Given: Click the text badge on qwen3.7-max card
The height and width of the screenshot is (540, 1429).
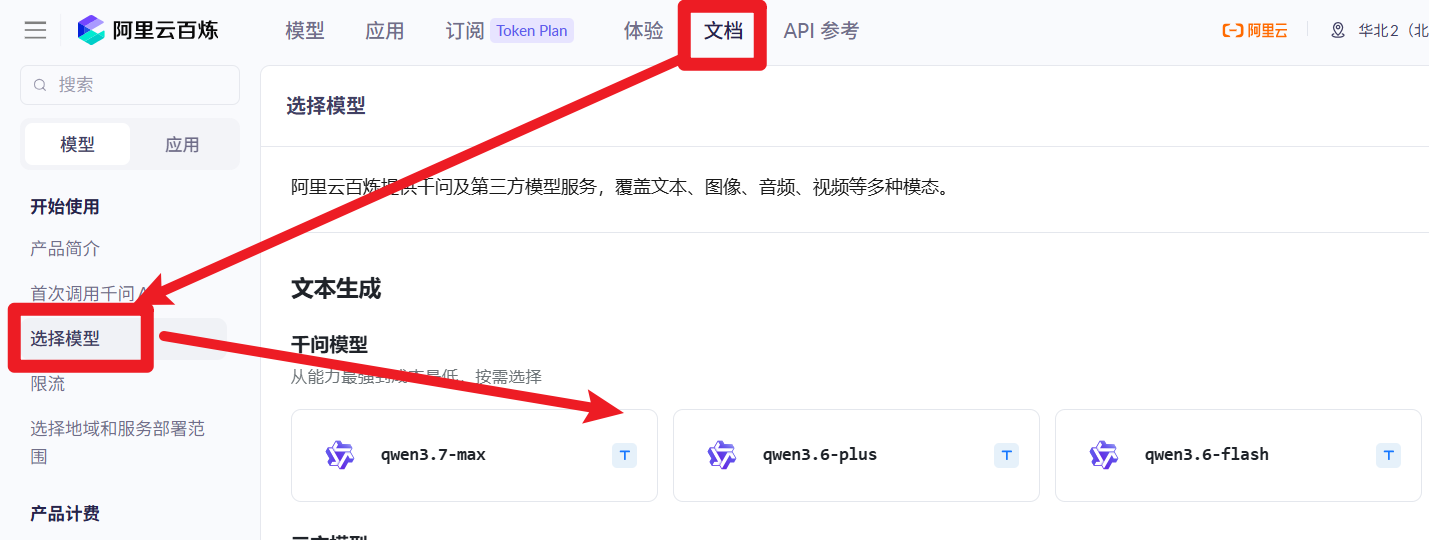Looking at the screenshot, I should [x=625, y=455].
